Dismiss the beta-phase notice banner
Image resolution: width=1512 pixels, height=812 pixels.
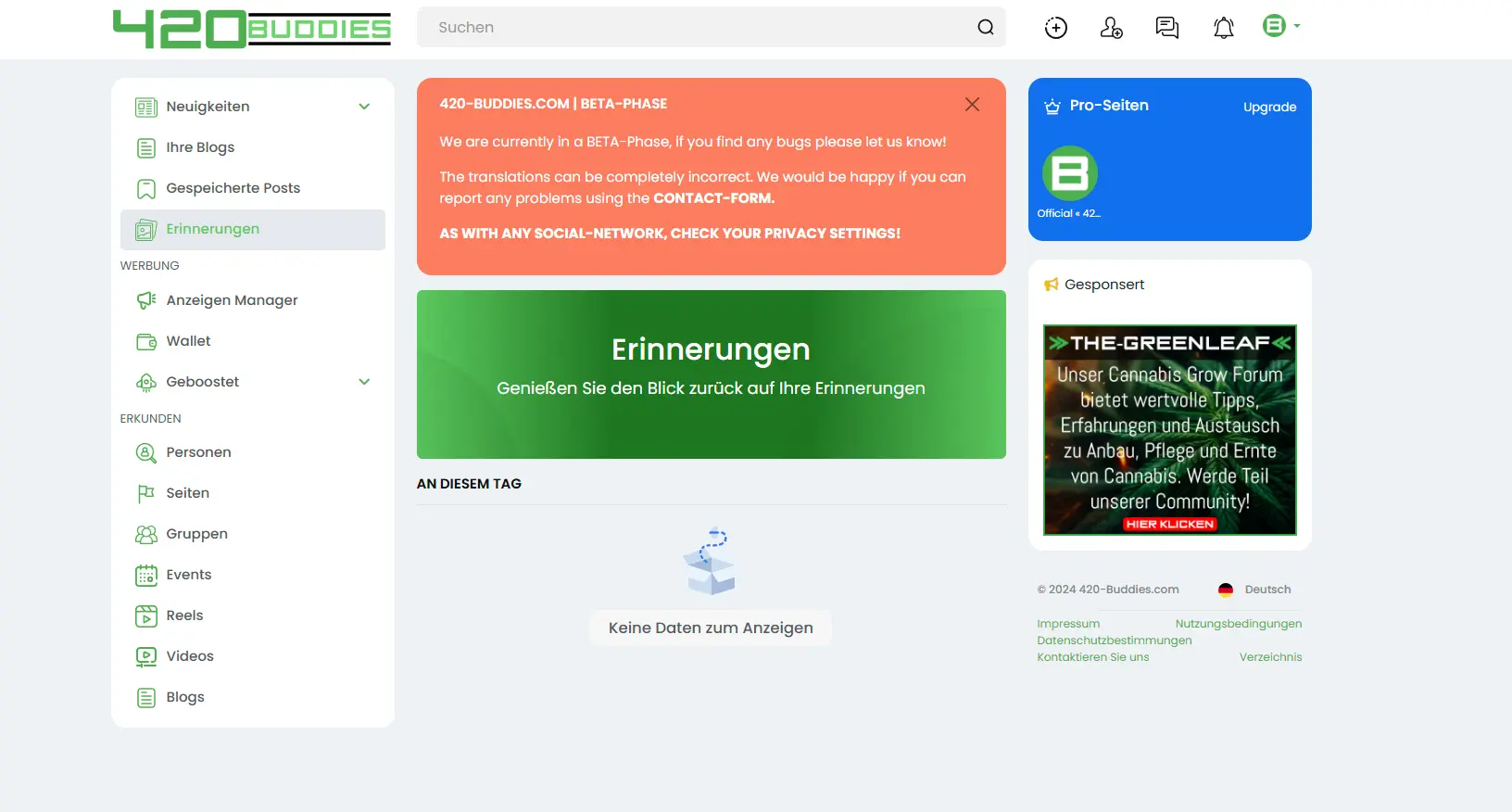tap(972, 105)
